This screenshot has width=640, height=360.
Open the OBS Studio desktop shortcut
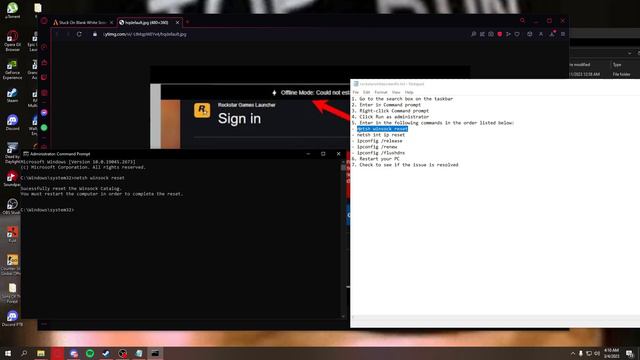[12, 207]
